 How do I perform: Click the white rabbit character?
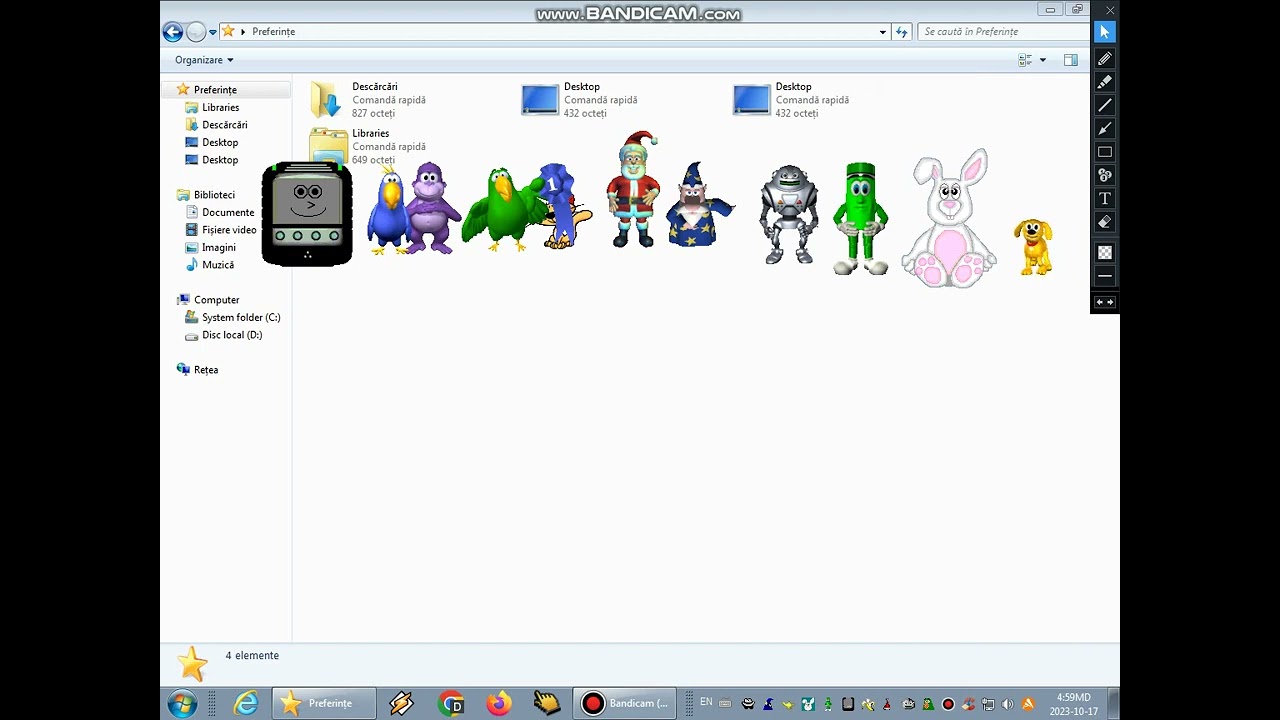(949, 218)
